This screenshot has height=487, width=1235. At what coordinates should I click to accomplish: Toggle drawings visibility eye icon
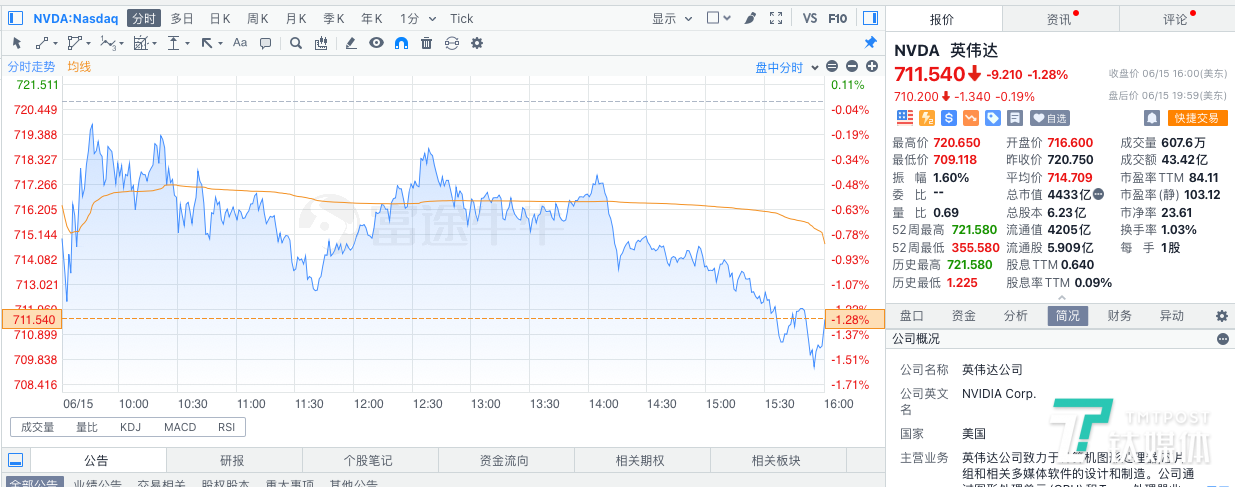point(376,43)
